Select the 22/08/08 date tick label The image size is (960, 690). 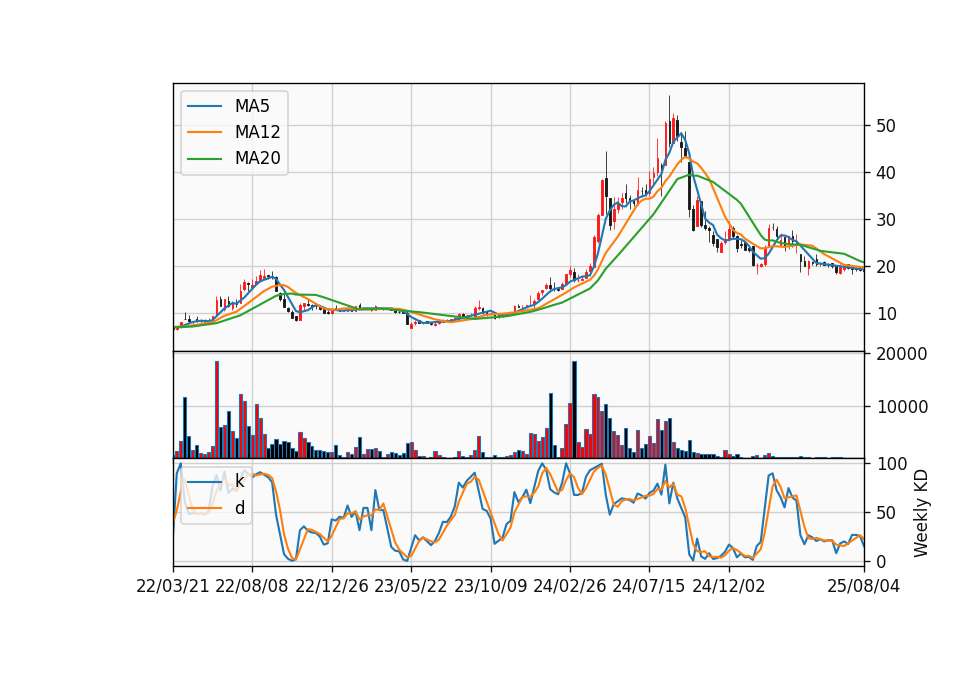pyautogui.click(x=252, y=586)
